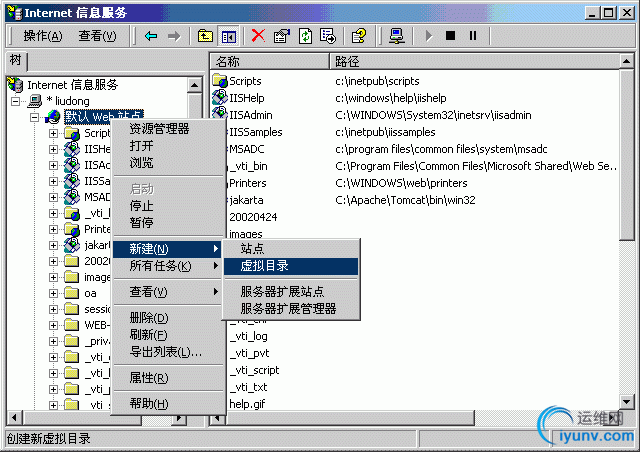Select 站点 in the 新建 submenu
The height and width of the screenshot is (452, 640).
[x=291, y=249]
